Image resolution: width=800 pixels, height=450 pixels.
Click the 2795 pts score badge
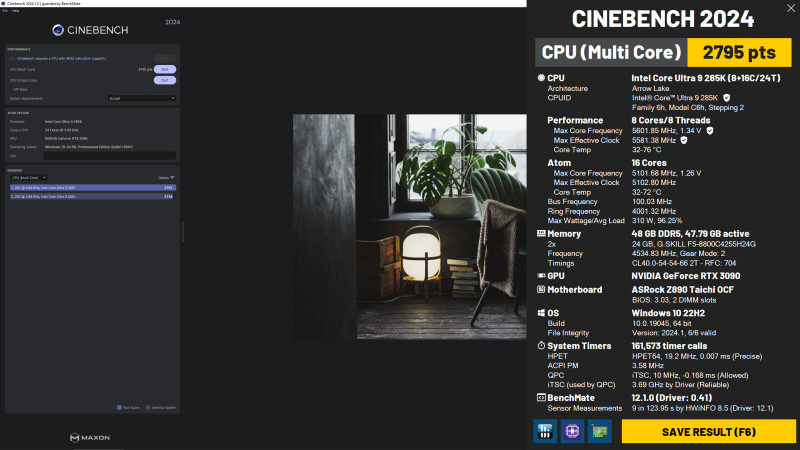[739, 52]
